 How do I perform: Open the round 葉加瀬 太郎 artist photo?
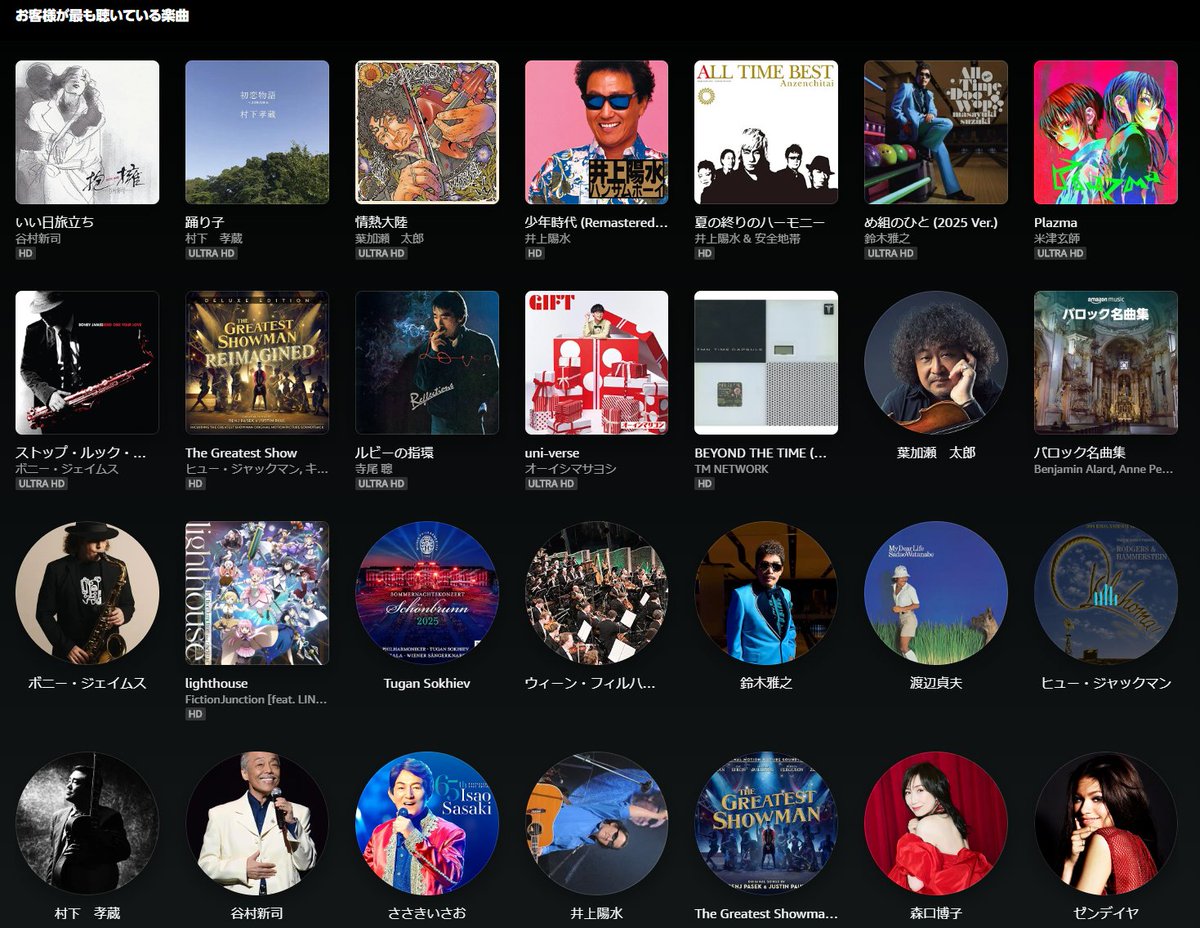tap(936, 362)
